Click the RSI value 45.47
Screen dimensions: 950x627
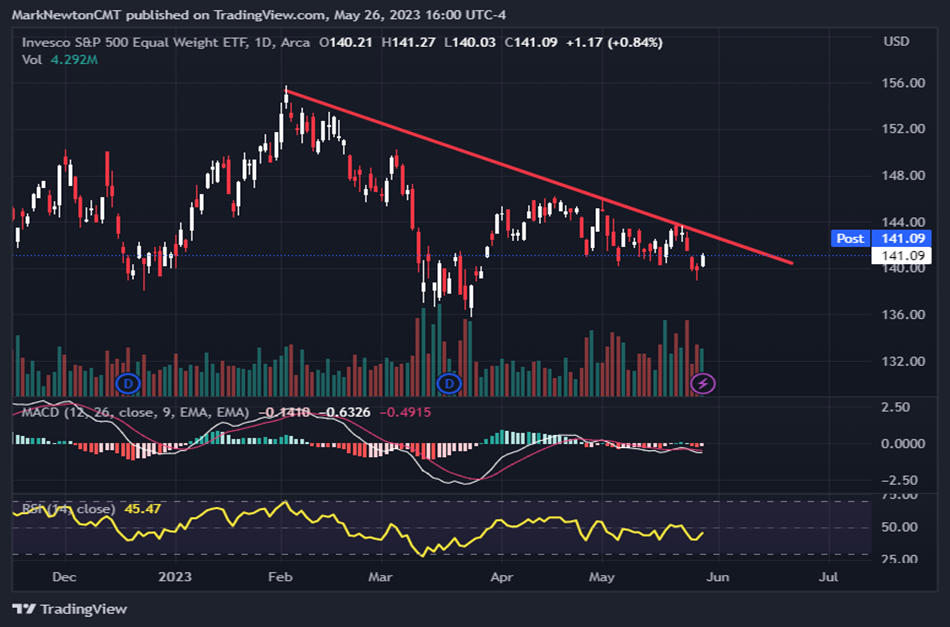tap(142, 508)
